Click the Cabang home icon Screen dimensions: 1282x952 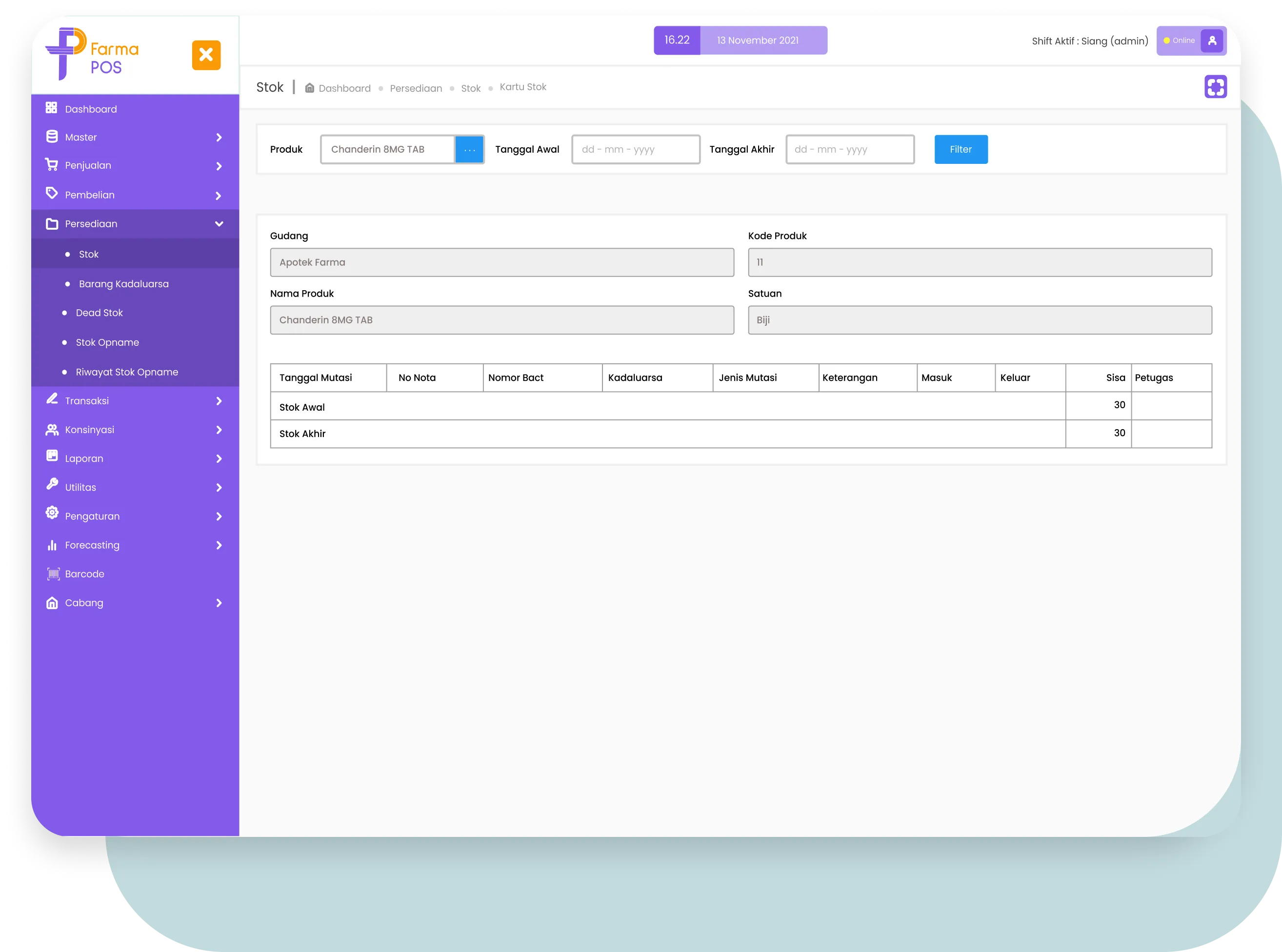(x=52, y=603)
